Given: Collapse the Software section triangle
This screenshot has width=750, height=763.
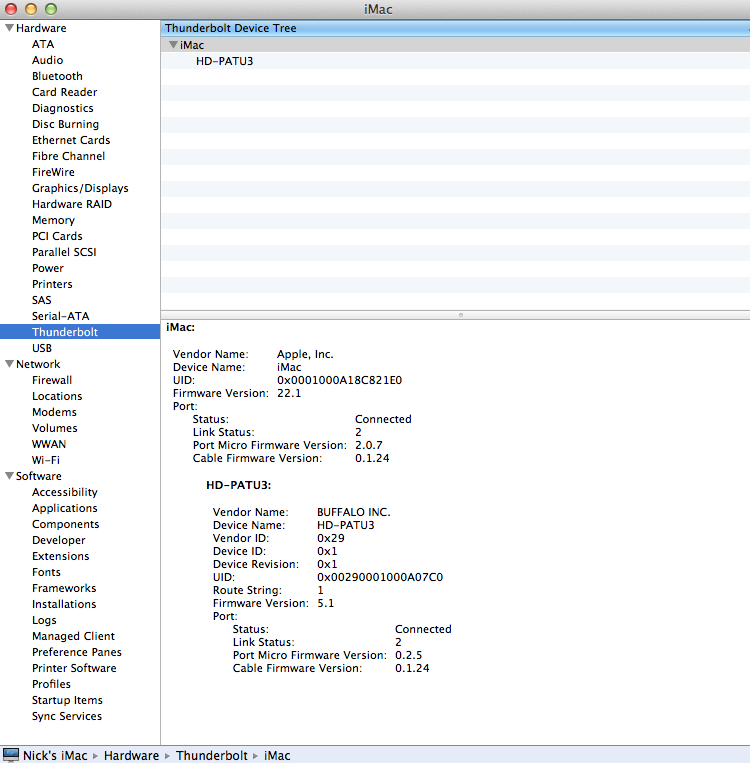Looking at the screenshot, I should 9,476.
